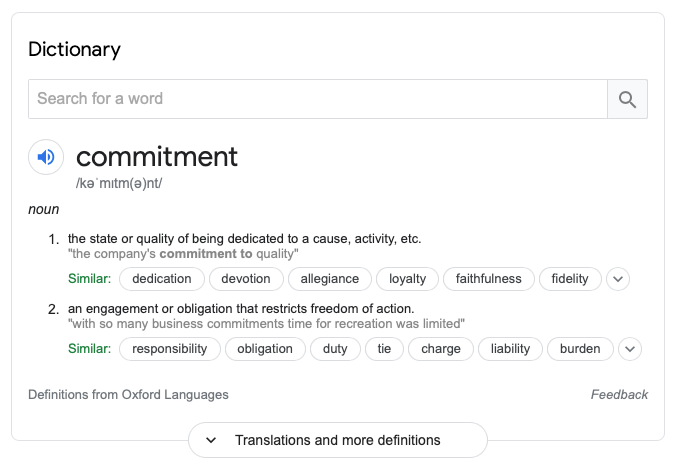This screenshot has width=674, height=465.
Task: Click the magnifying glass search icon
Action: [627, 99]
